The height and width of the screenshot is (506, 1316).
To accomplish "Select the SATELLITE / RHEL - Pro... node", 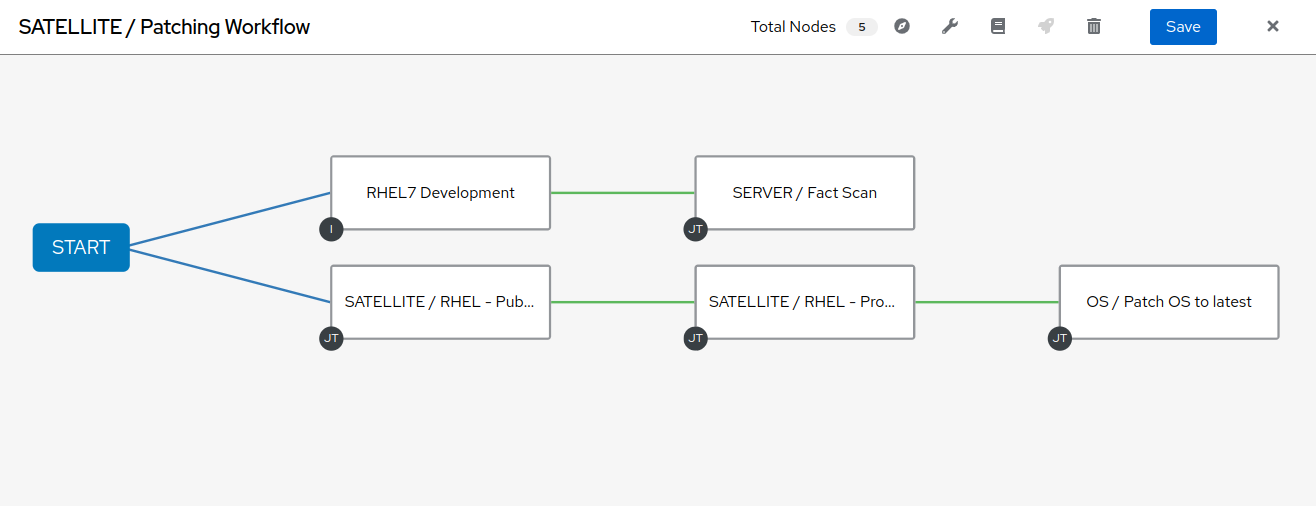I will point(805,302).
